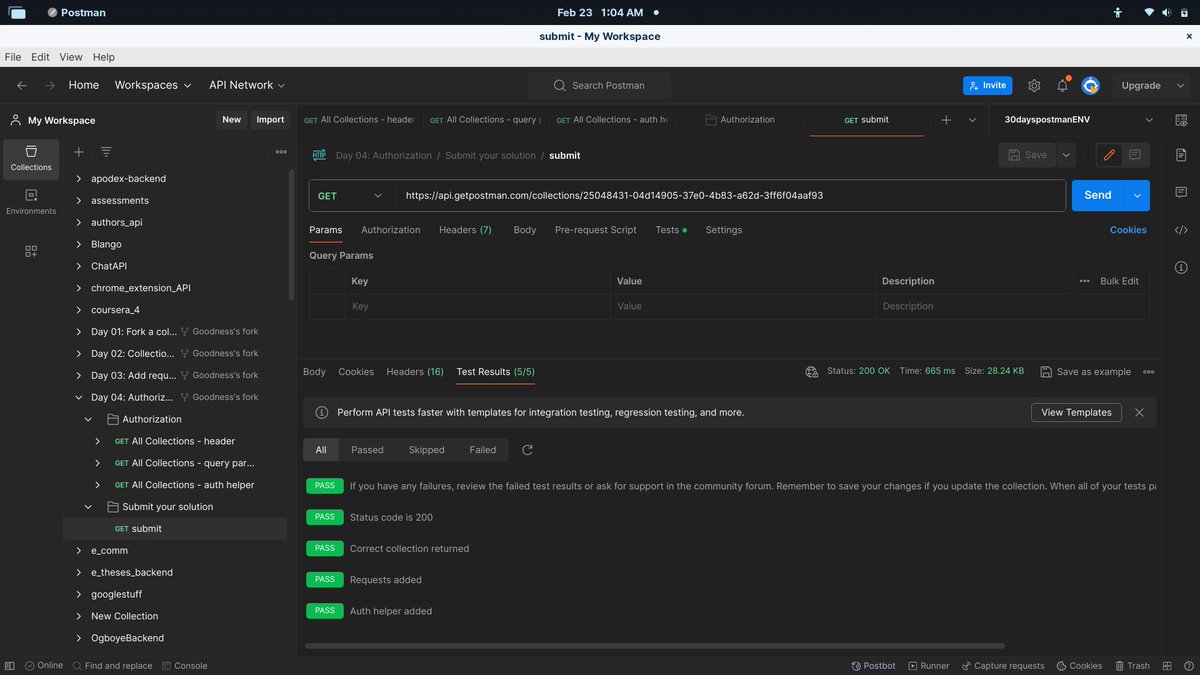The height and width of the screenshot is (675, 1200).
Task: Expand the apodex-backend collection
Action: tap(79, 179)
